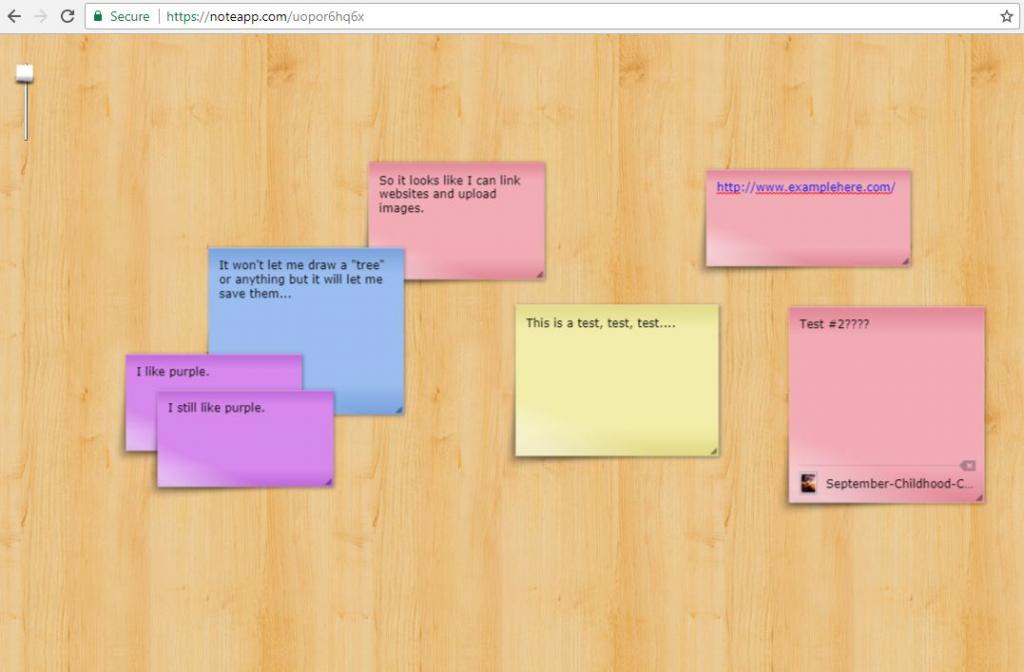Open the September-Childhood-C... attachment filename
This screenshot has height=672, width=1024.
point(899,484)
